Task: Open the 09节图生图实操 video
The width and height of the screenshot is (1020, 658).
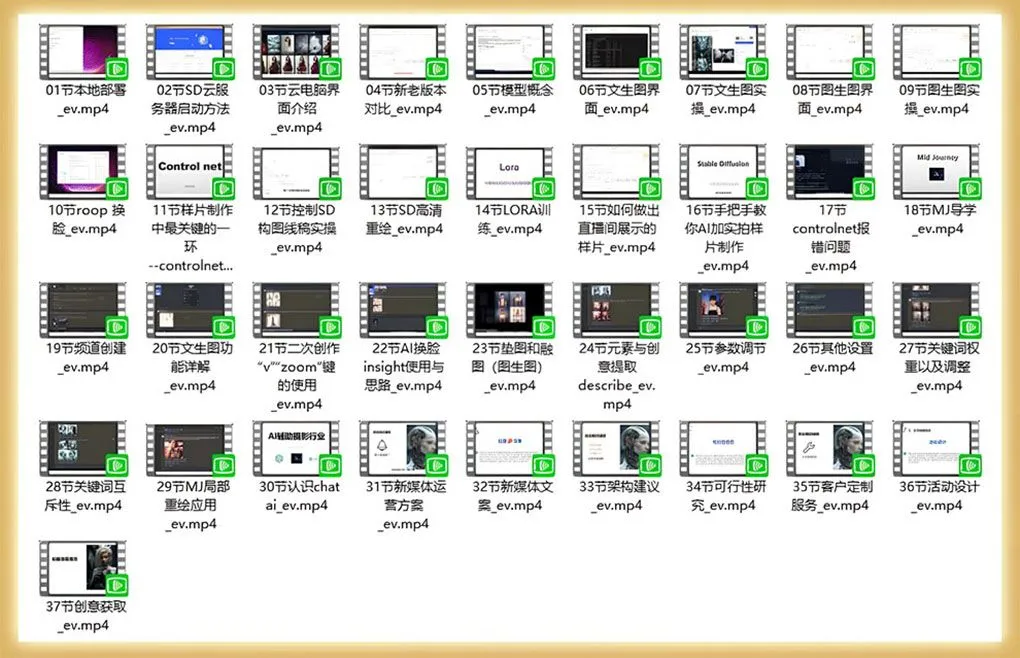Action: tap(935, 51)
